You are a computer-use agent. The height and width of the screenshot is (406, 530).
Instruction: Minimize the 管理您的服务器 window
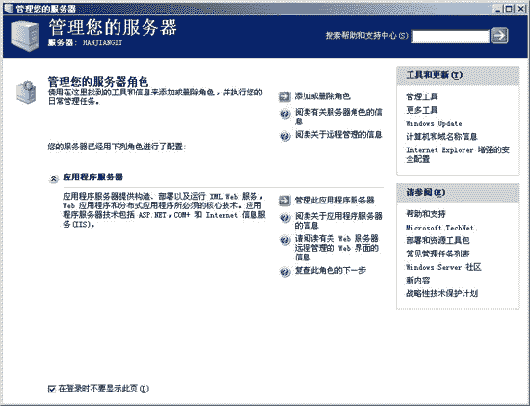[498, 9]
